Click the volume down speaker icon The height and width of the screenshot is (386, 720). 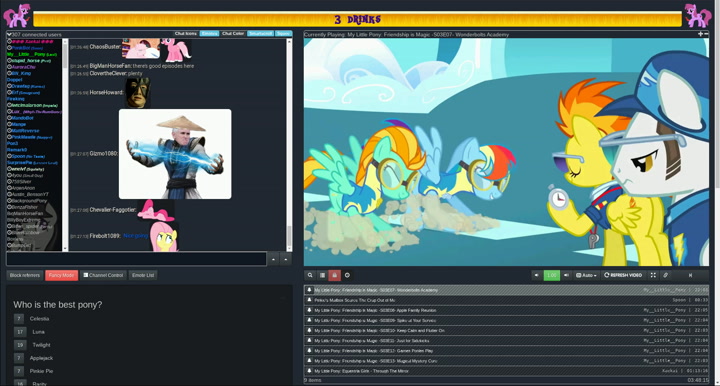click(x=536, y=275)
